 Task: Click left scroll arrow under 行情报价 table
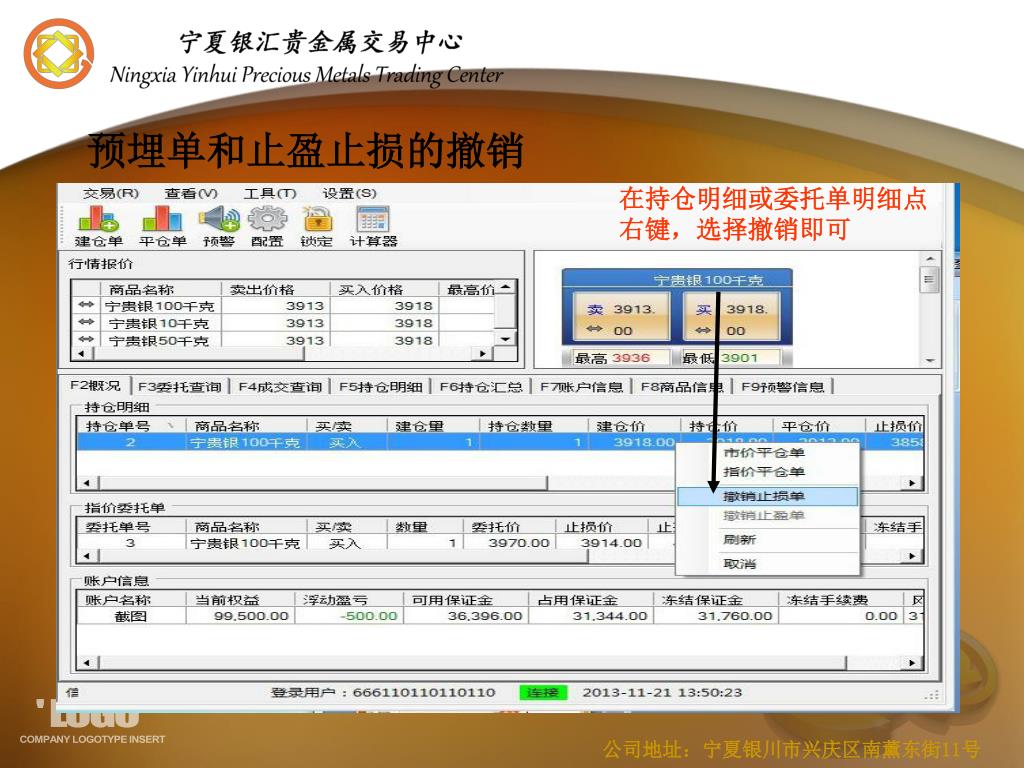tap(81, 353)
